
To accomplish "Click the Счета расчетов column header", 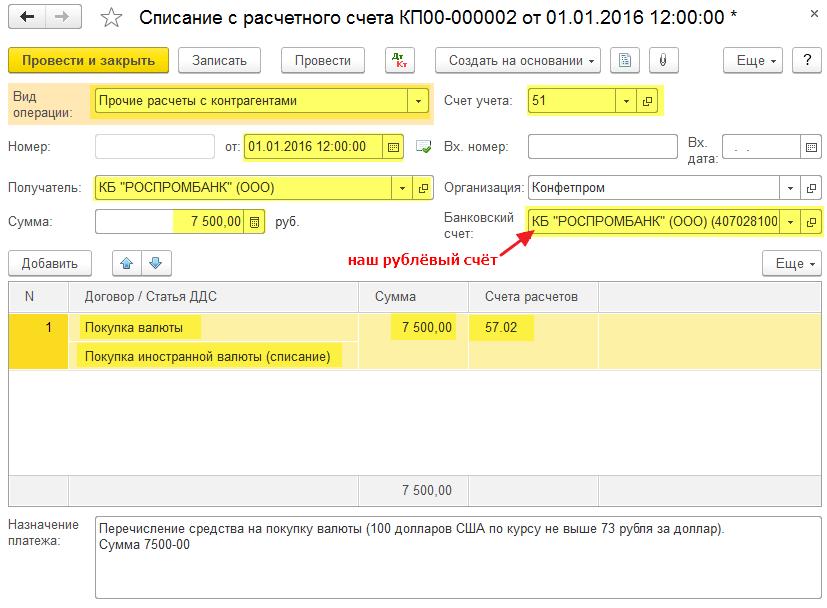I will tap(533, 297).
